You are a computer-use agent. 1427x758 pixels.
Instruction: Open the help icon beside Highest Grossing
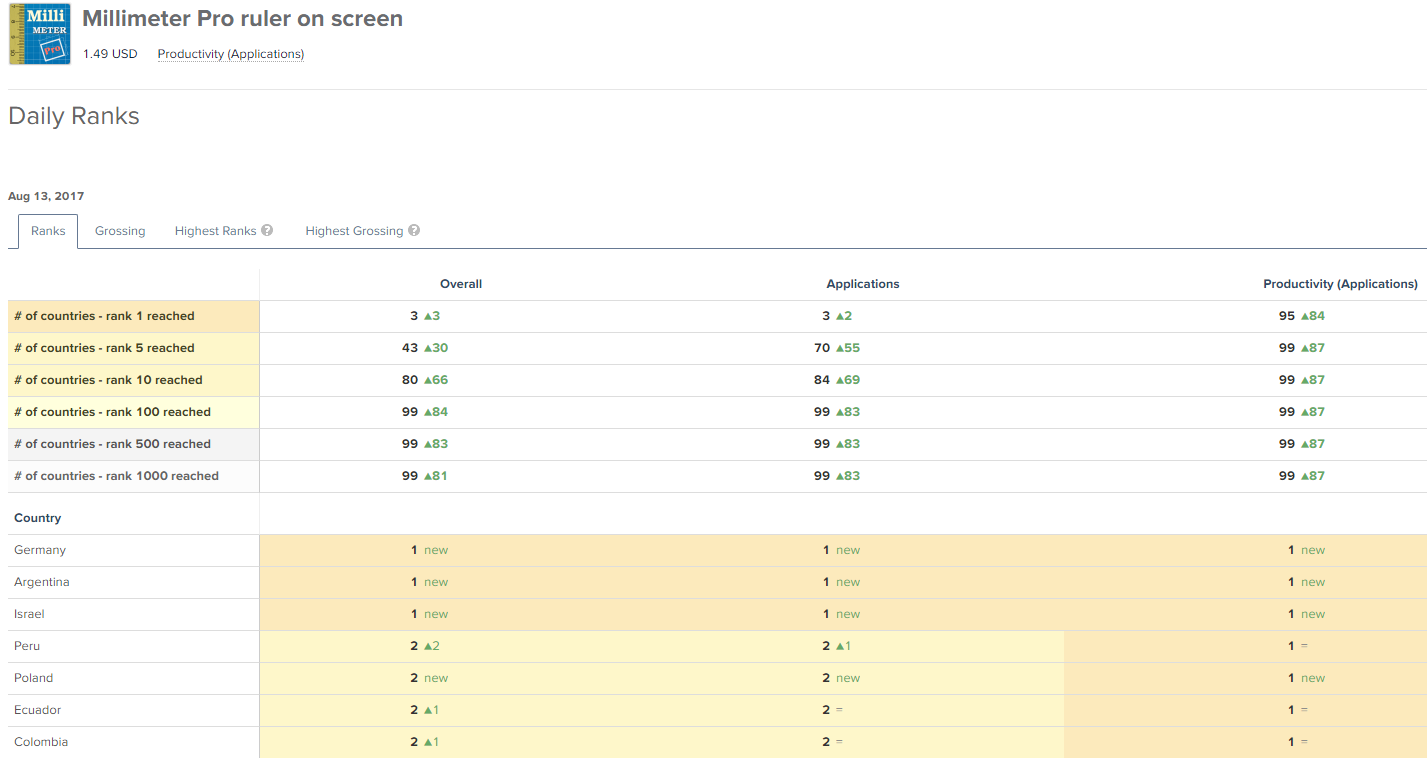(x=414, y=230)
